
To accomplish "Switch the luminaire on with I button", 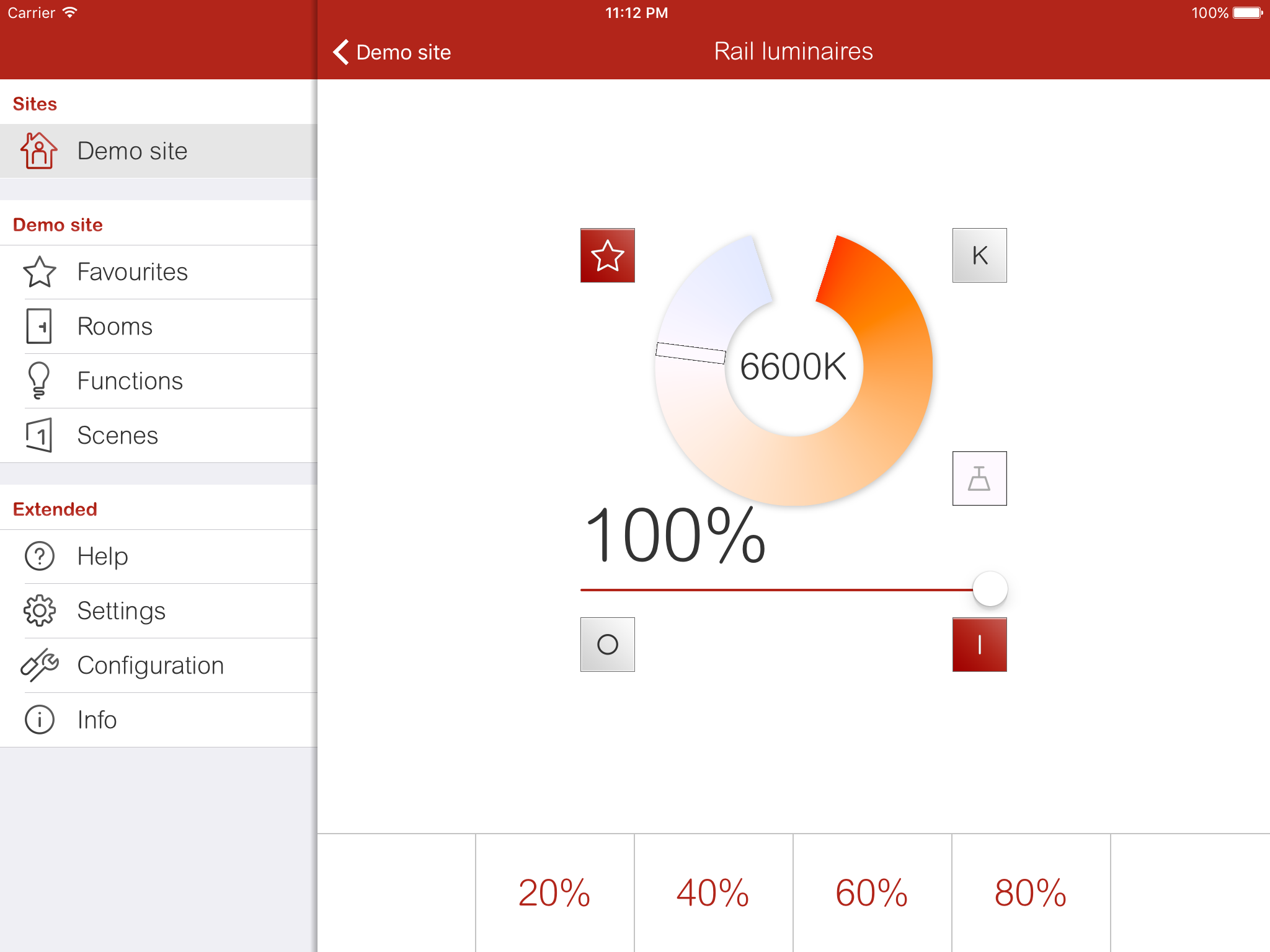I will coord(979,645).
